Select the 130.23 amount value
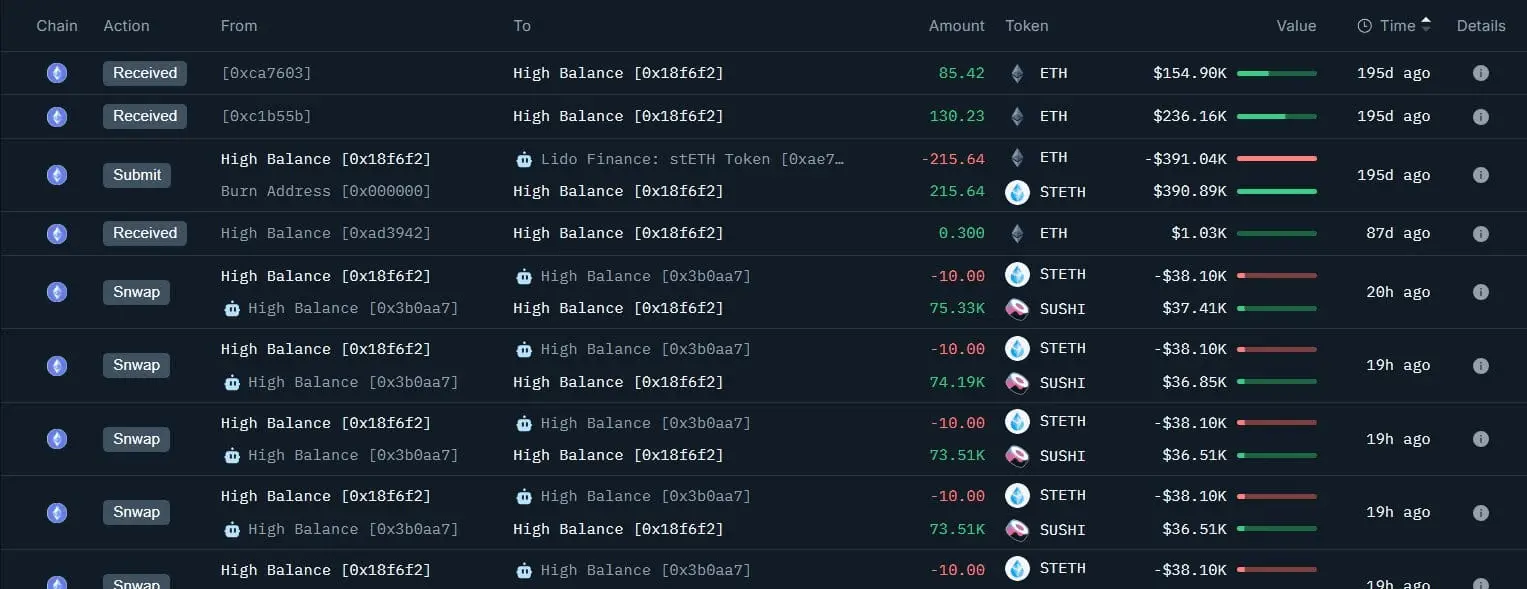Image resolution: width=1527 pixels, height=589 pixels. tap(957, 116)
